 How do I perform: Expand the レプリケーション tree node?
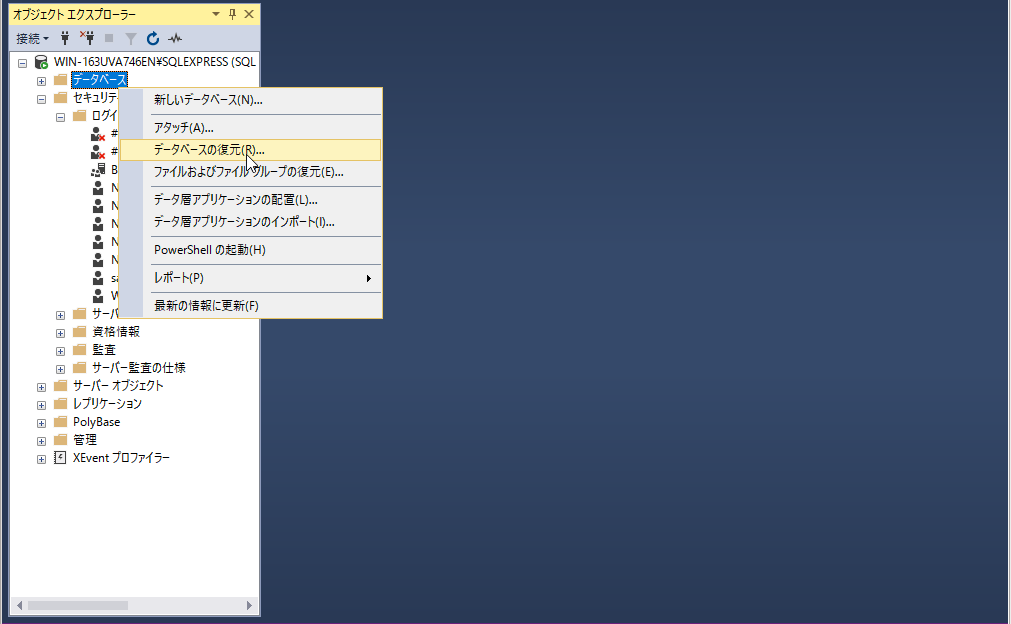point(41,404)
